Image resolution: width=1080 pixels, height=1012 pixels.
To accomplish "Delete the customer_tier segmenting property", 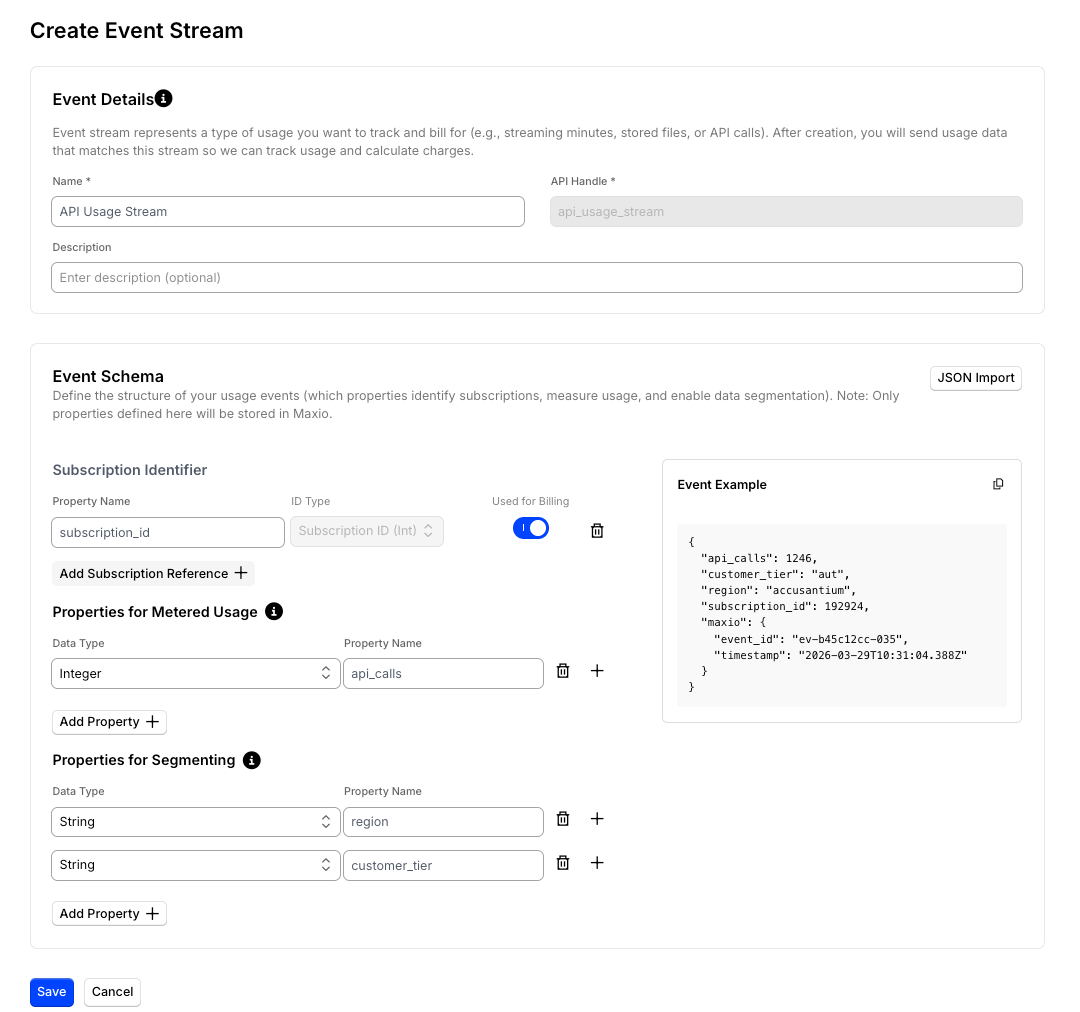I will [563, 863].
